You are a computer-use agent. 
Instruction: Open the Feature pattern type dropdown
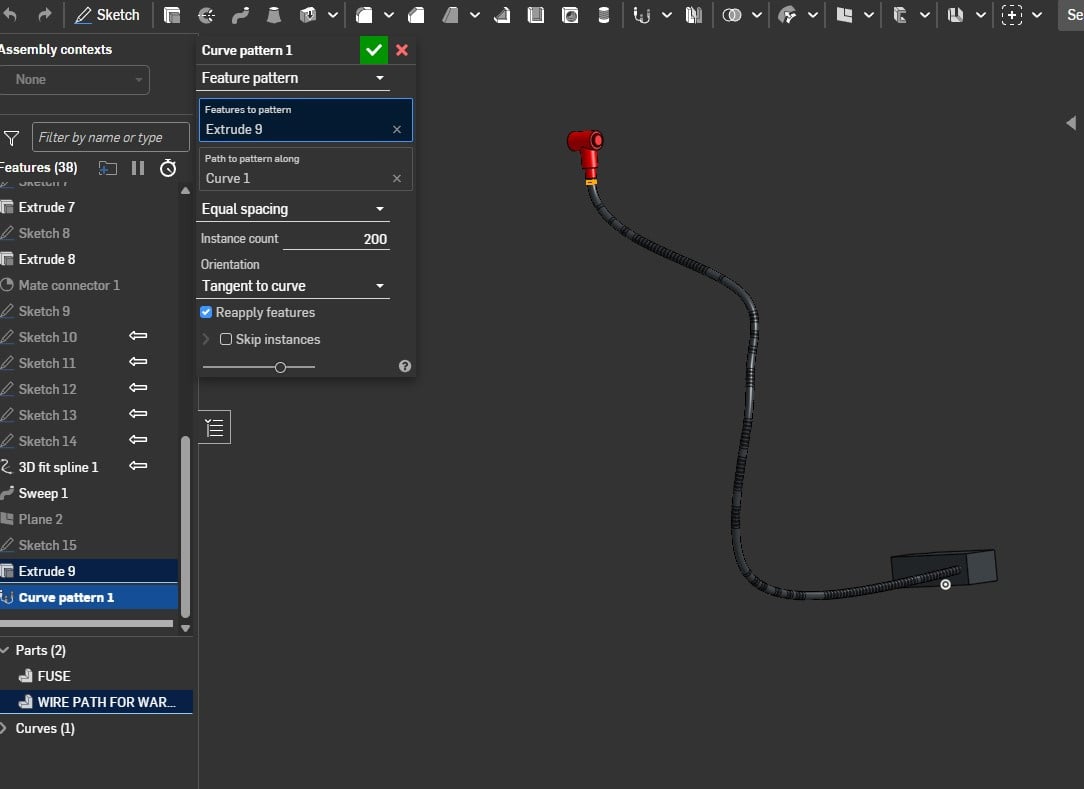coord(293,78)
